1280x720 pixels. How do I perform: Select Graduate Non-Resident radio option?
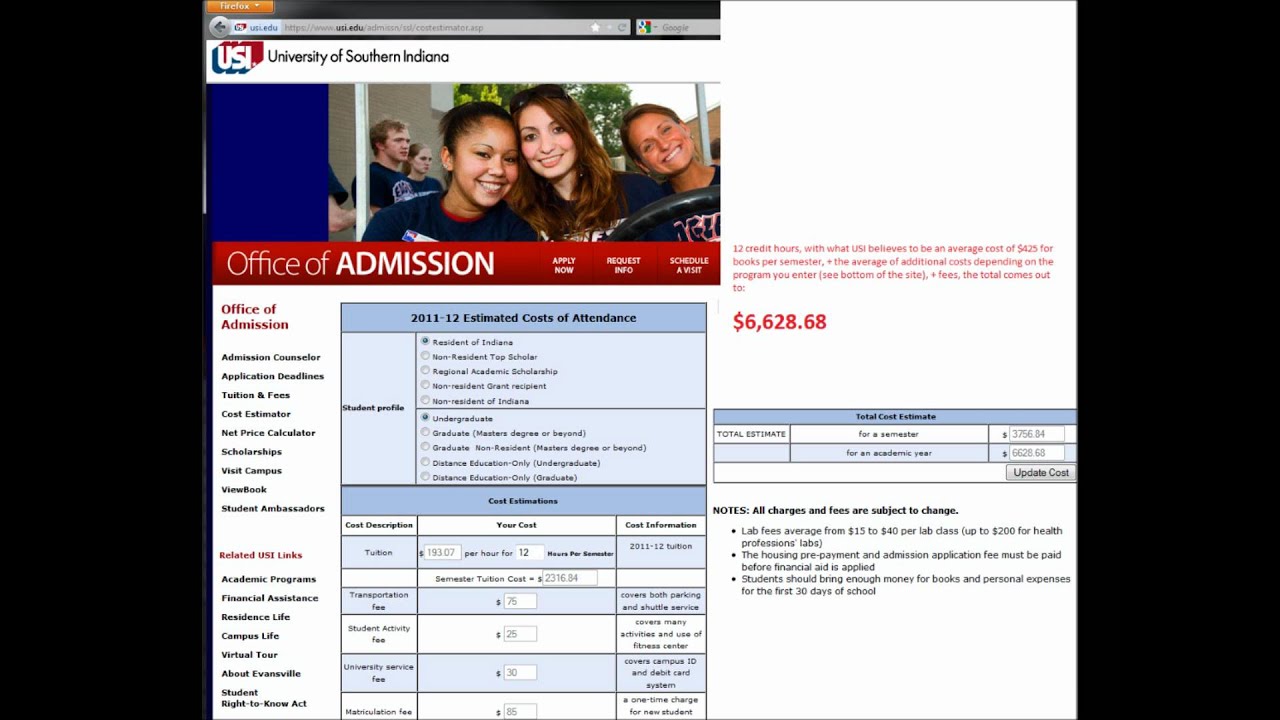coord(425,447)
